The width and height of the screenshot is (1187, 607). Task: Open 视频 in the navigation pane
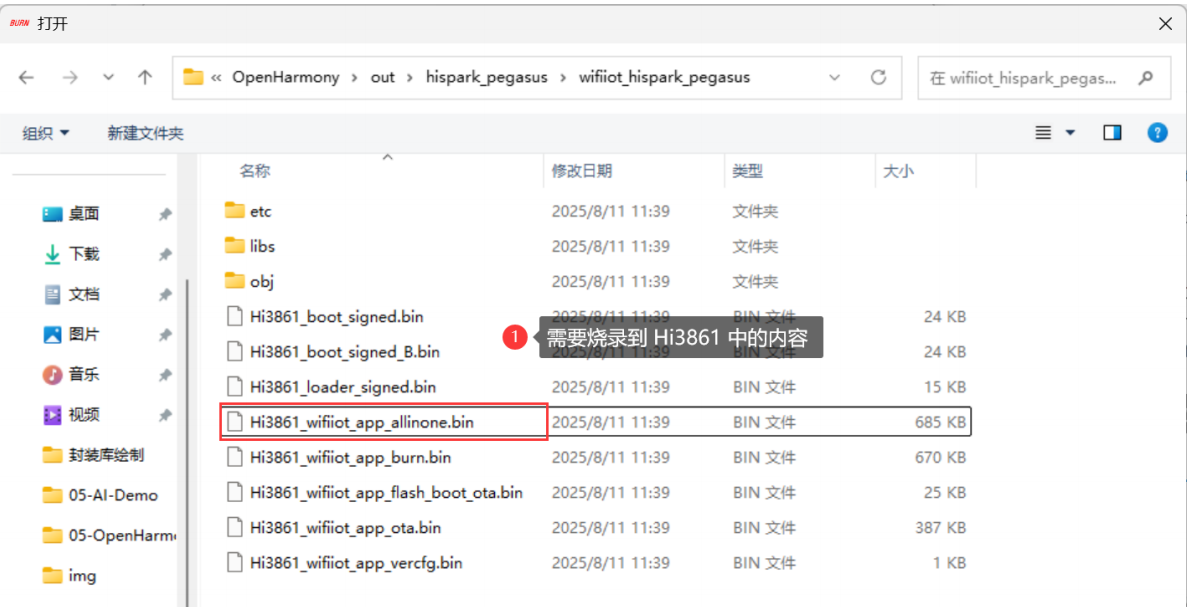tap(83, 415)
